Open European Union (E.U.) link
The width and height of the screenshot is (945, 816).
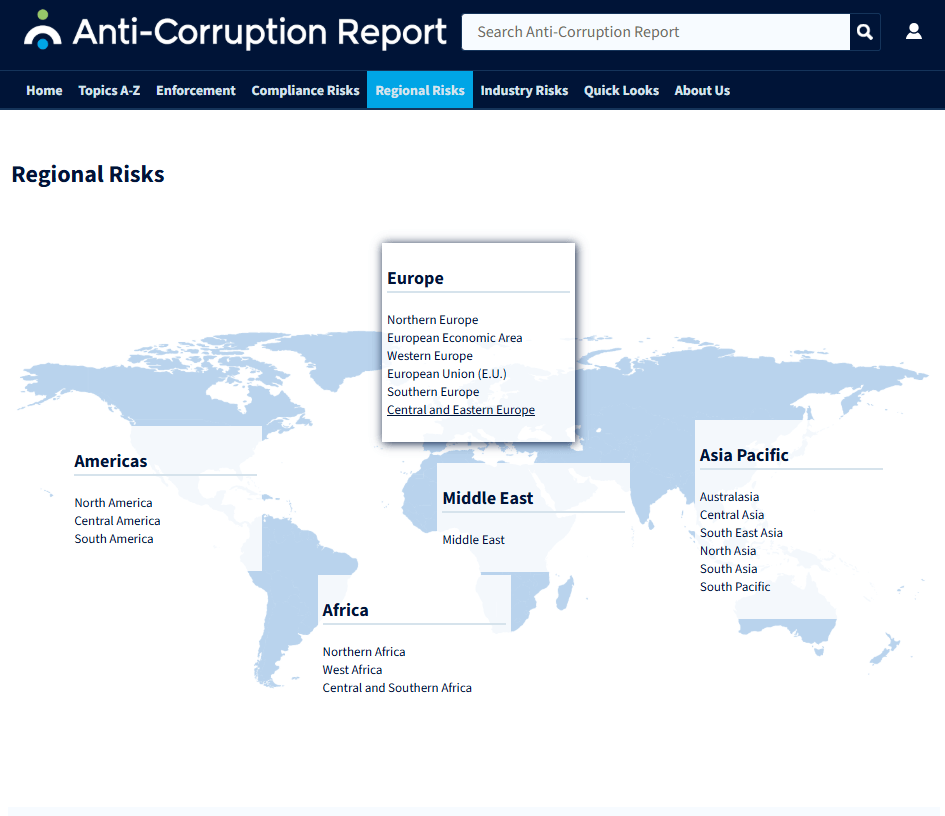(x=447, y=374)
